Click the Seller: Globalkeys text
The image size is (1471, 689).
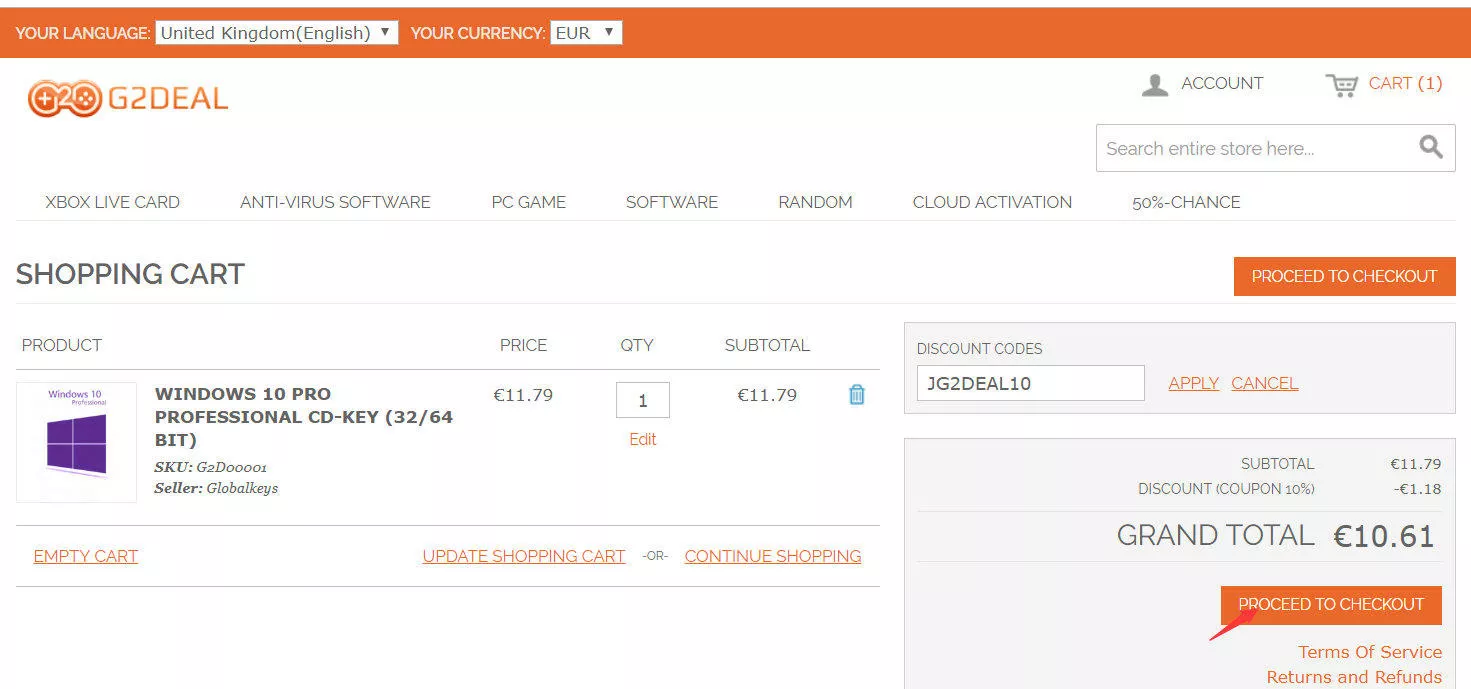(x=216, y=489)
